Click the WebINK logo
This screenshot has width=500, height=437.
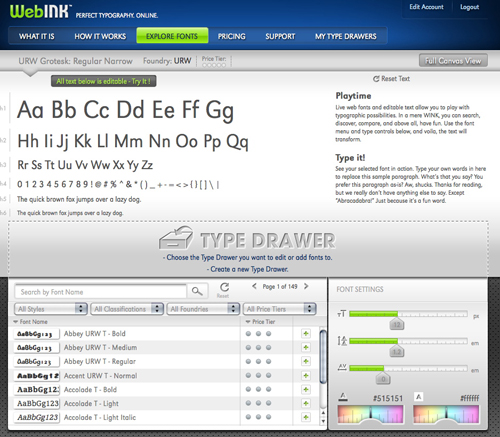40,12
